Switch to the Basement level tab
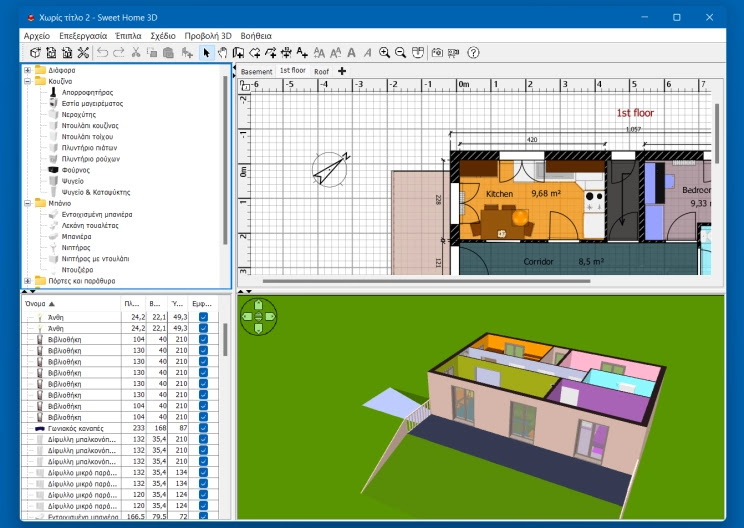The image size is (744, 528). coord(256,71)
